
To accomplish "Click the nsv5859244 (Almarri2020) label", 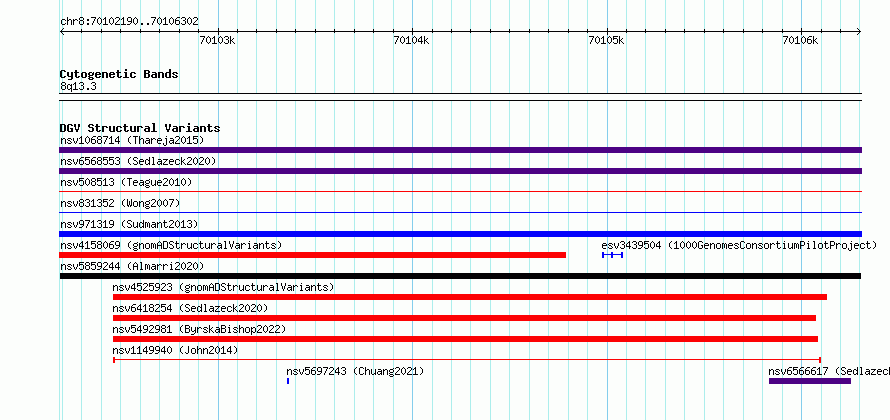I will tap(132, 266).
